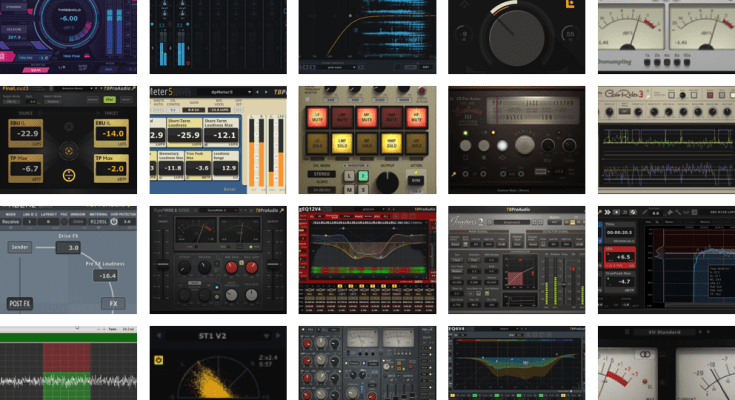Toggle the lit HMF SOLO button
This screenshot has width=735, height=400.
pyautogui.click(x=392, y=143)
